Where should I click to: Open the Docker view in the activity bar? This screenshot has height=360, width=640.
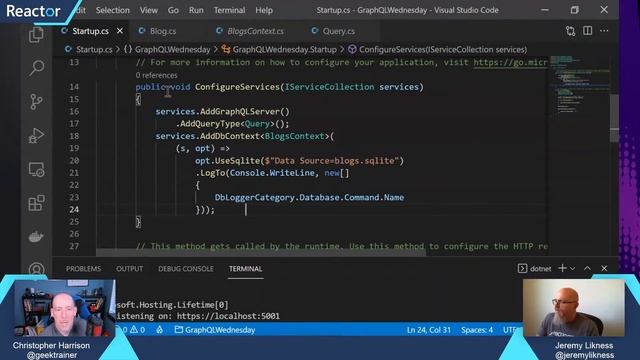pyautogui.click(x=36, y=236)
